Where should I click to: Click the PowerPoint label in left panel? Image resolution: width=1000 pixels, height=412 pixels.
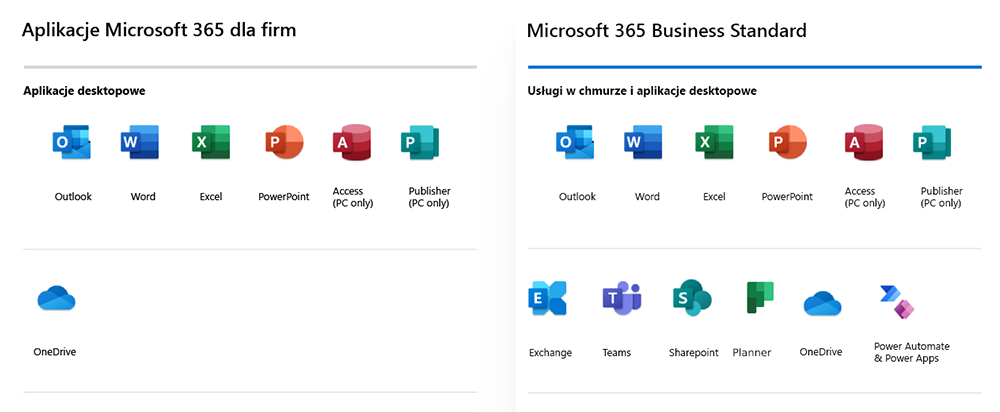284,196
